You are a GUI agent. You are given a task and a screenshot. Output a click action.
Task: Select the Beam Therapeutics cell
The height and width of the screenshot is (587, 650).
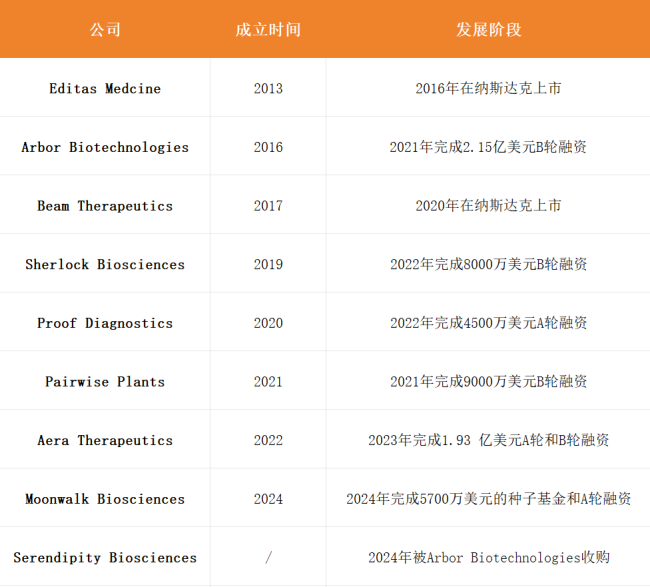click(105, 206)
